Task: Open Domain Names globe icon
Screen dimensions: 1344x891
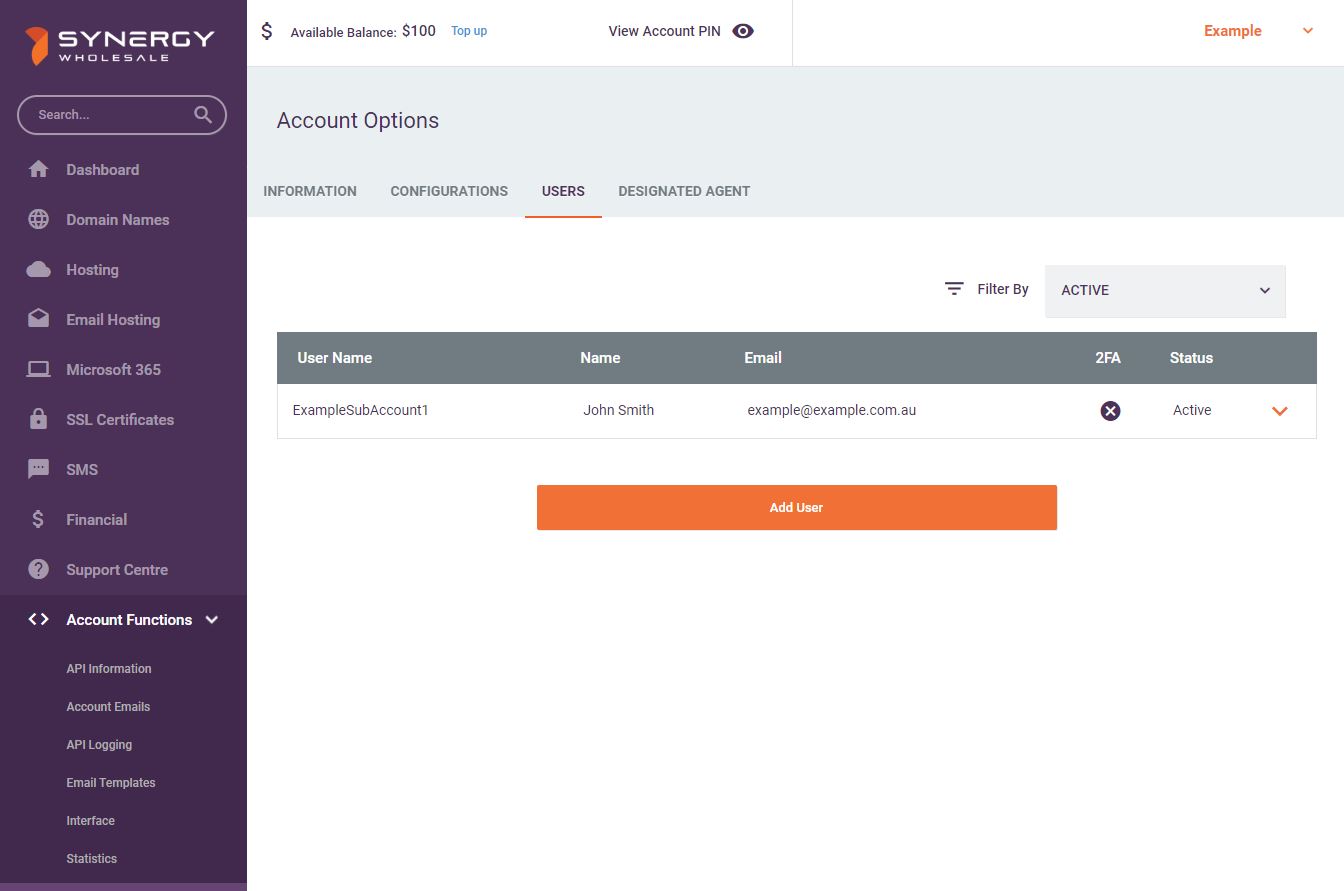Action: (x=38, y=220)
